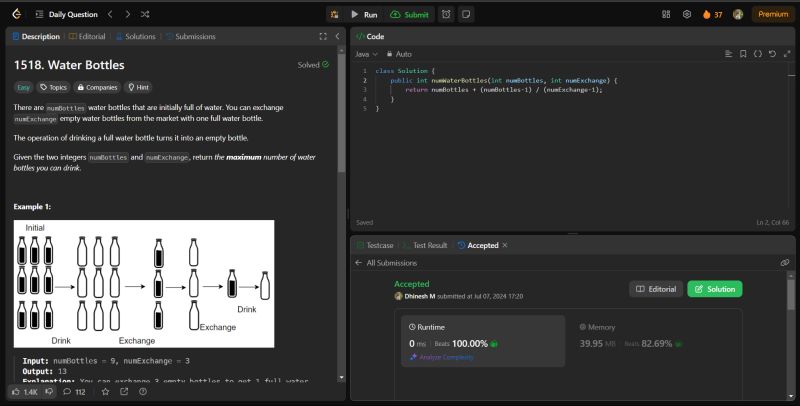Open the settings gear icon
The width and height of the screenshot is (800, 406).
pyautogui.click(x=687, y=14)
